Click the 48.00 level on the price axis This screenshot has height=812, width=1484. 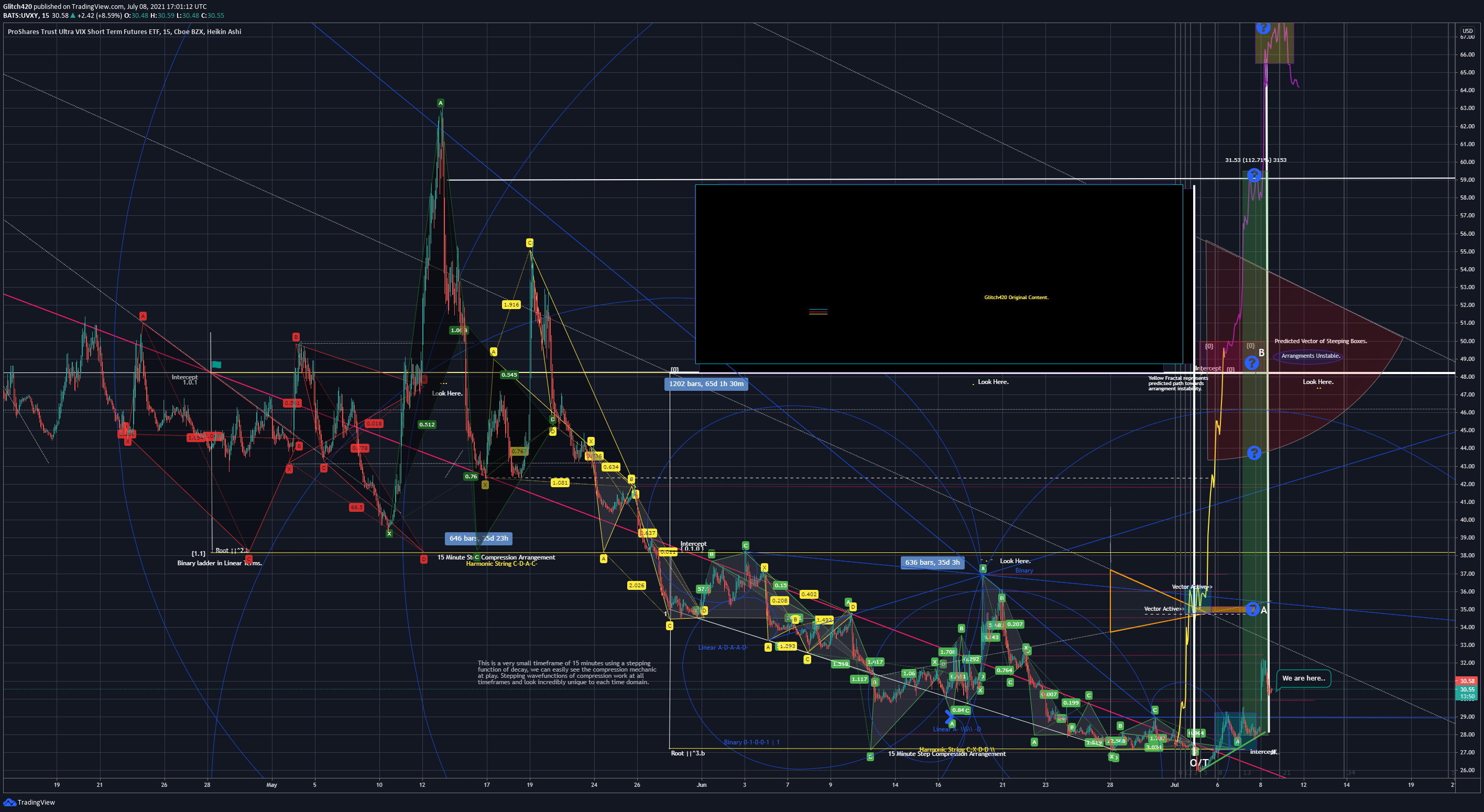coord(1467,377)
